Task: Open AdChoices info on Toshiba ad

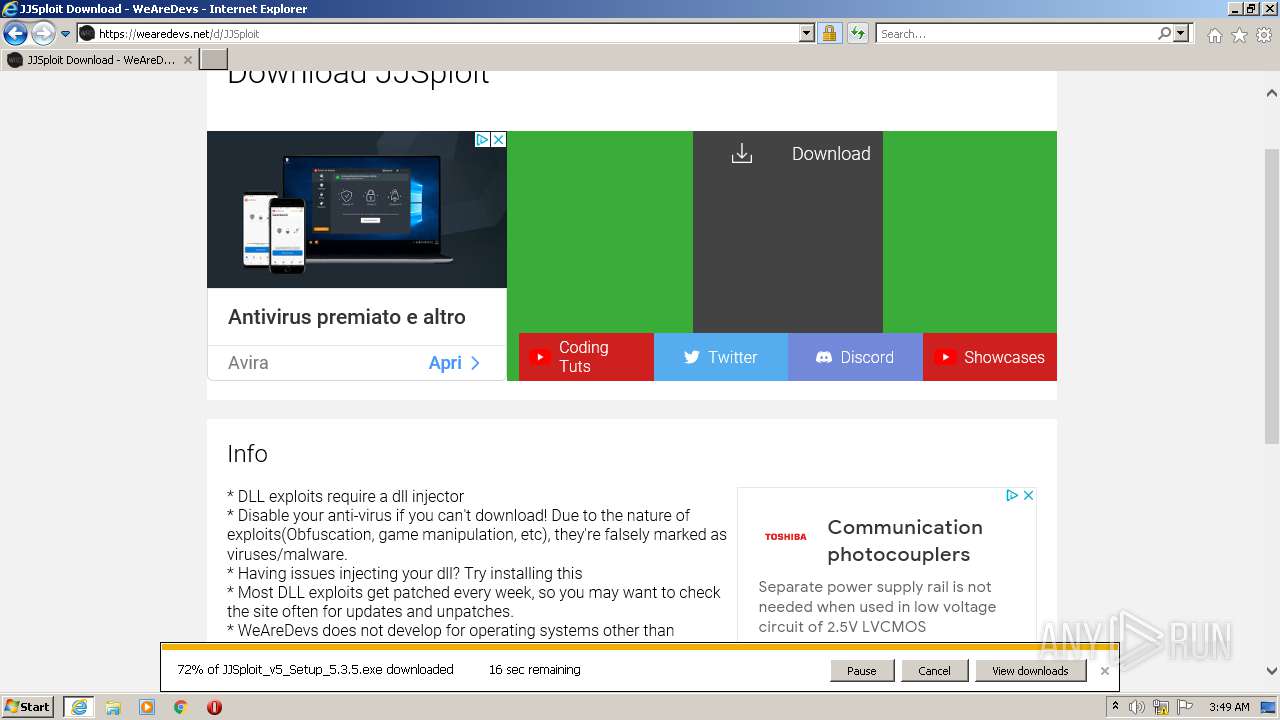Action: (1012, 495)
